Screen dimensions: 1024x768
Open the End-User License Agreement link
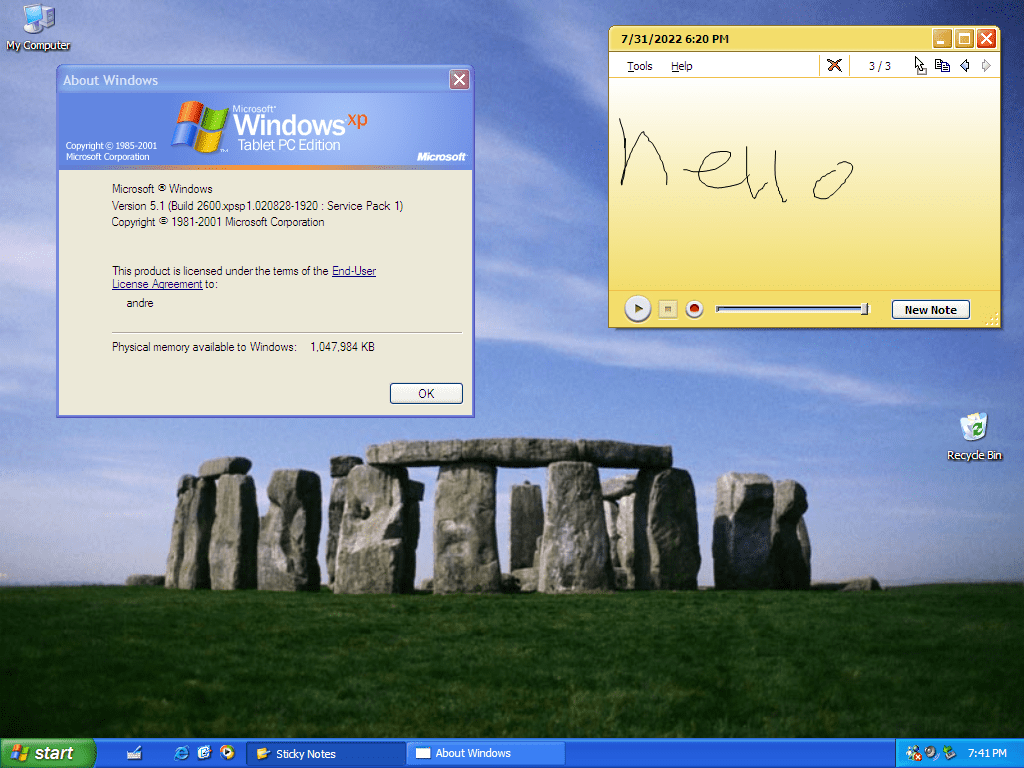[353, 271]
